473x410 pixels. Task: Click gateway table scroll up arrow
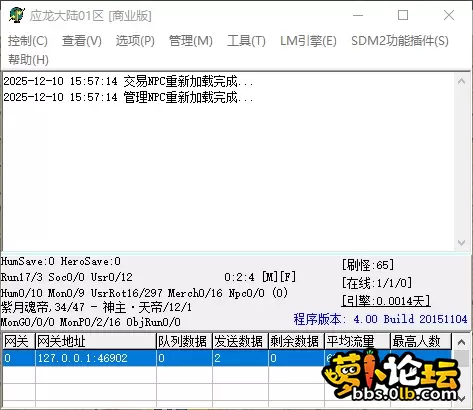click(461, 342)
